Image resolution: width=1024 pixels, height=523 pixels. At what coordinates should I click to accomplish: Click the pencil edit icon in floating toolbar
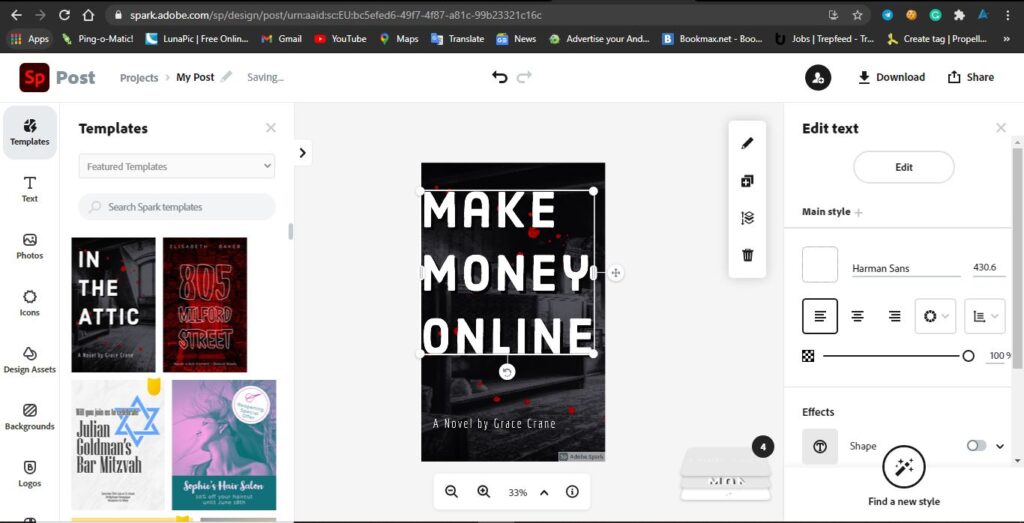point(747,143)
